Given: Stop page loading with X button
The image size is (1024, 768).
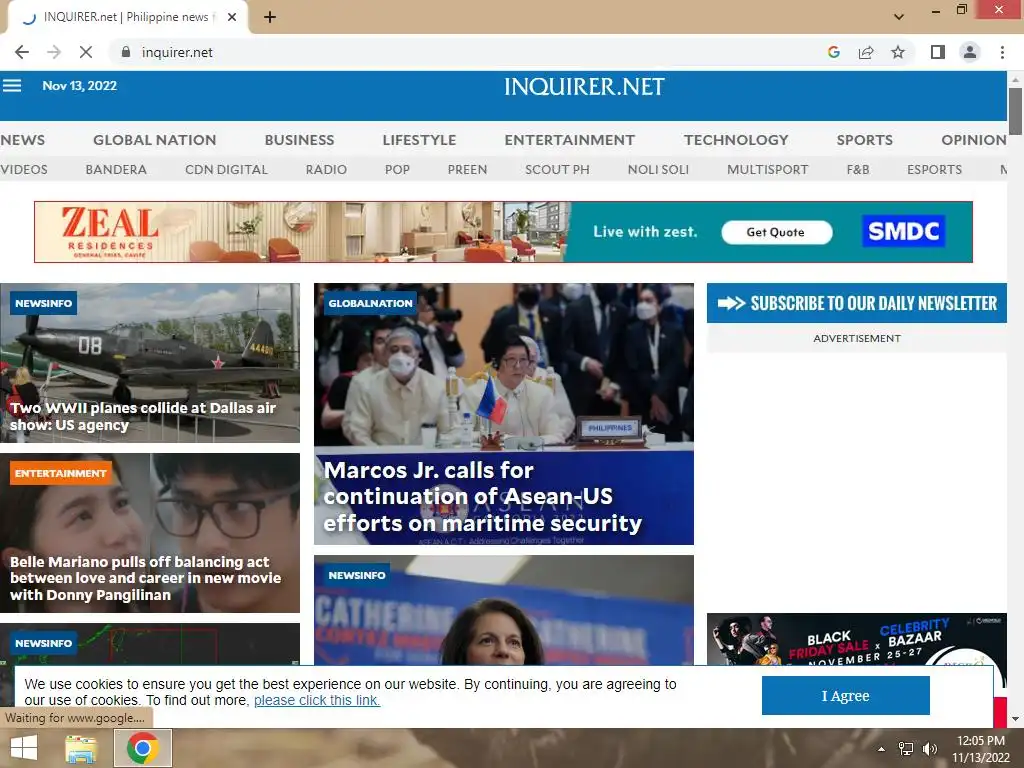Looking at the screenshot, I should coord(86,52).
